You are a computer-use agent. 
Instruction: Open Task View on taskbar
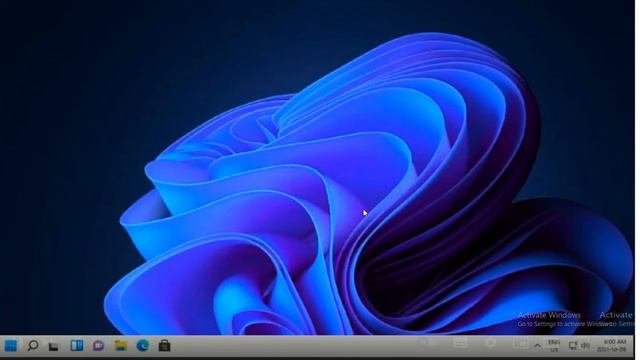53,347
